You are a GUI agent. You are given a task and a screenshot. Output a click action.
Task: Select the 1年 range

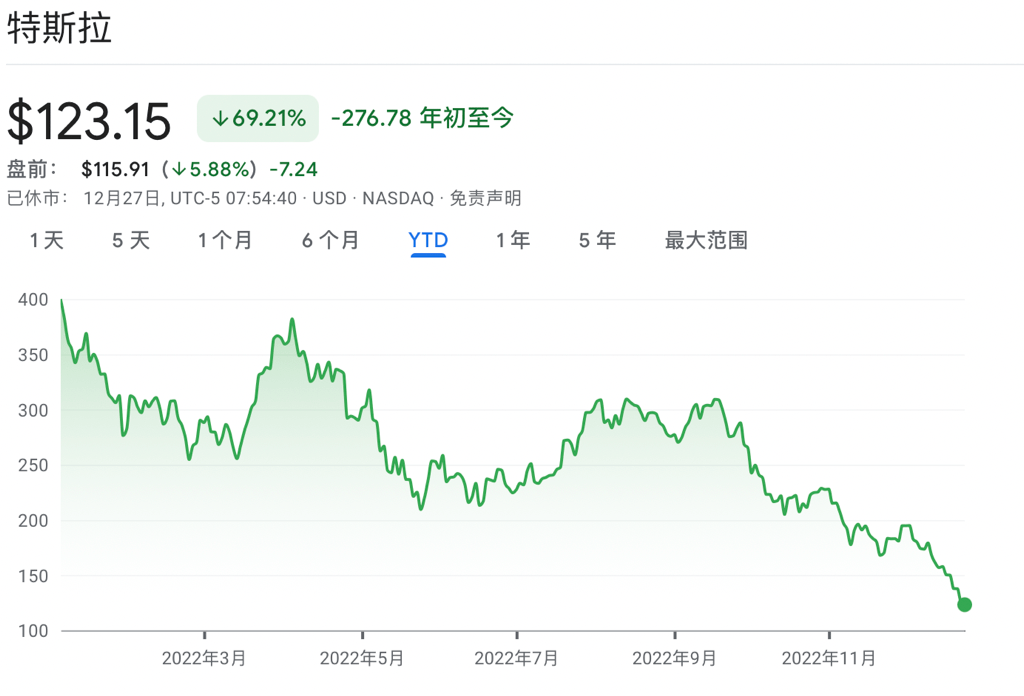512,240
